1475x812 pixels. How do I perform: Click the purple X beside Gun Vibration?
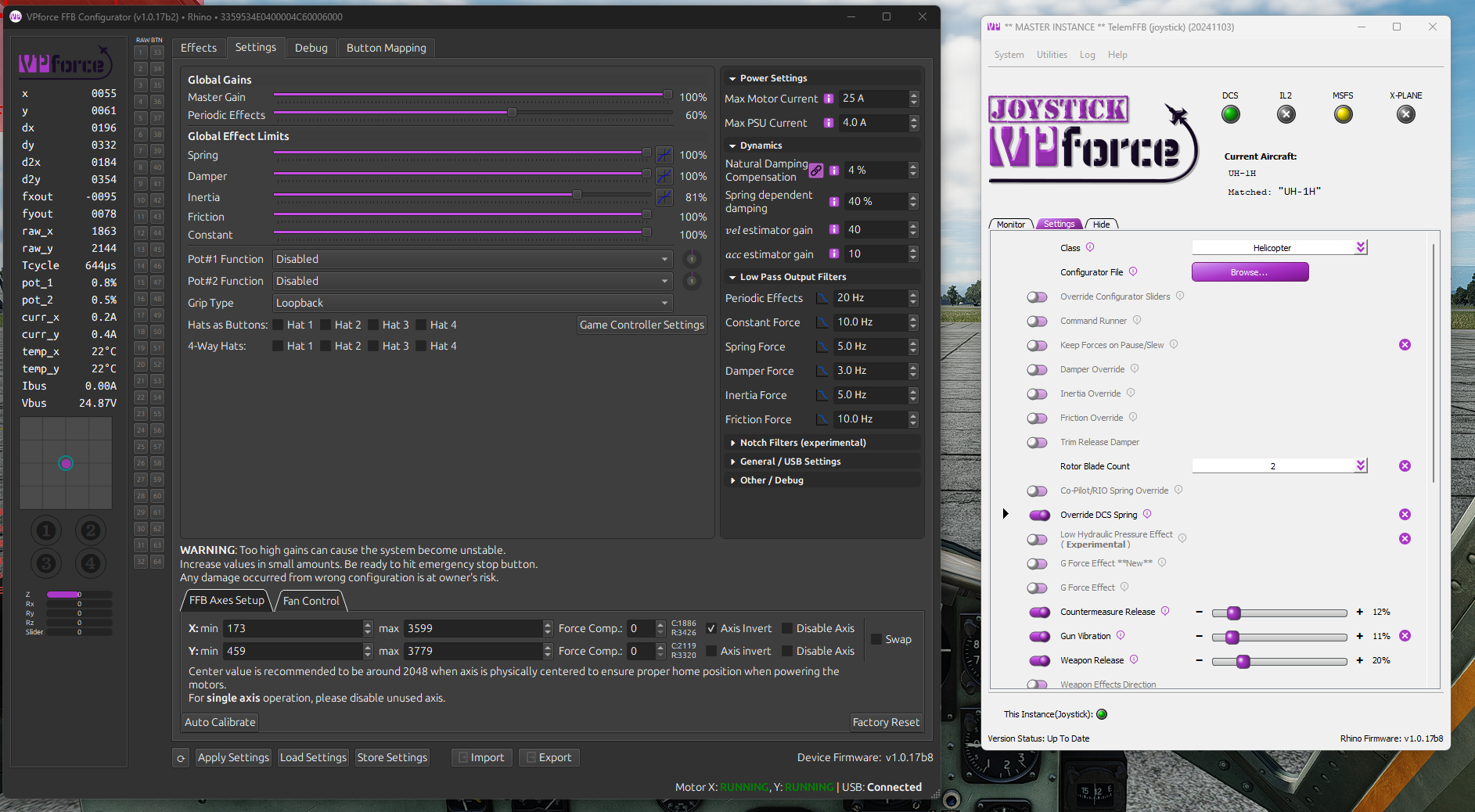(1405, 636)
